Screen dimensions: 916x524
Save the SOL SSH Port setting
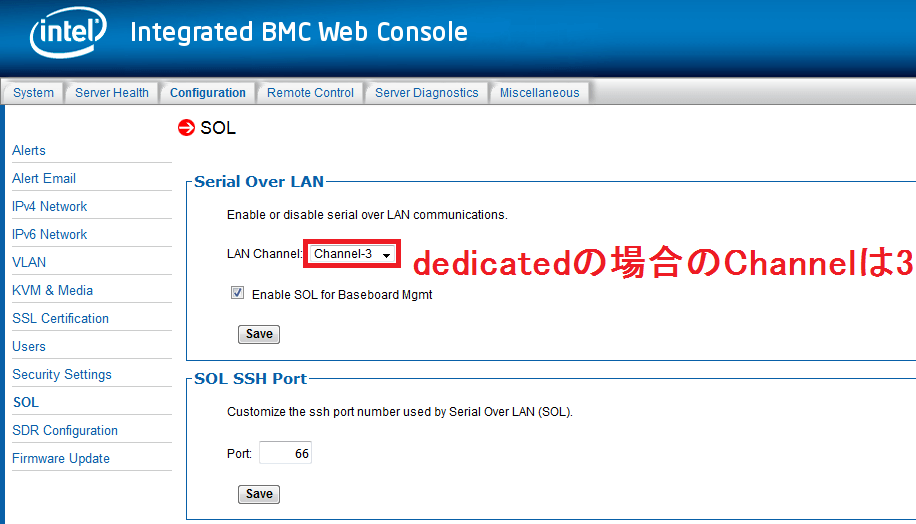tap(259, 494)
